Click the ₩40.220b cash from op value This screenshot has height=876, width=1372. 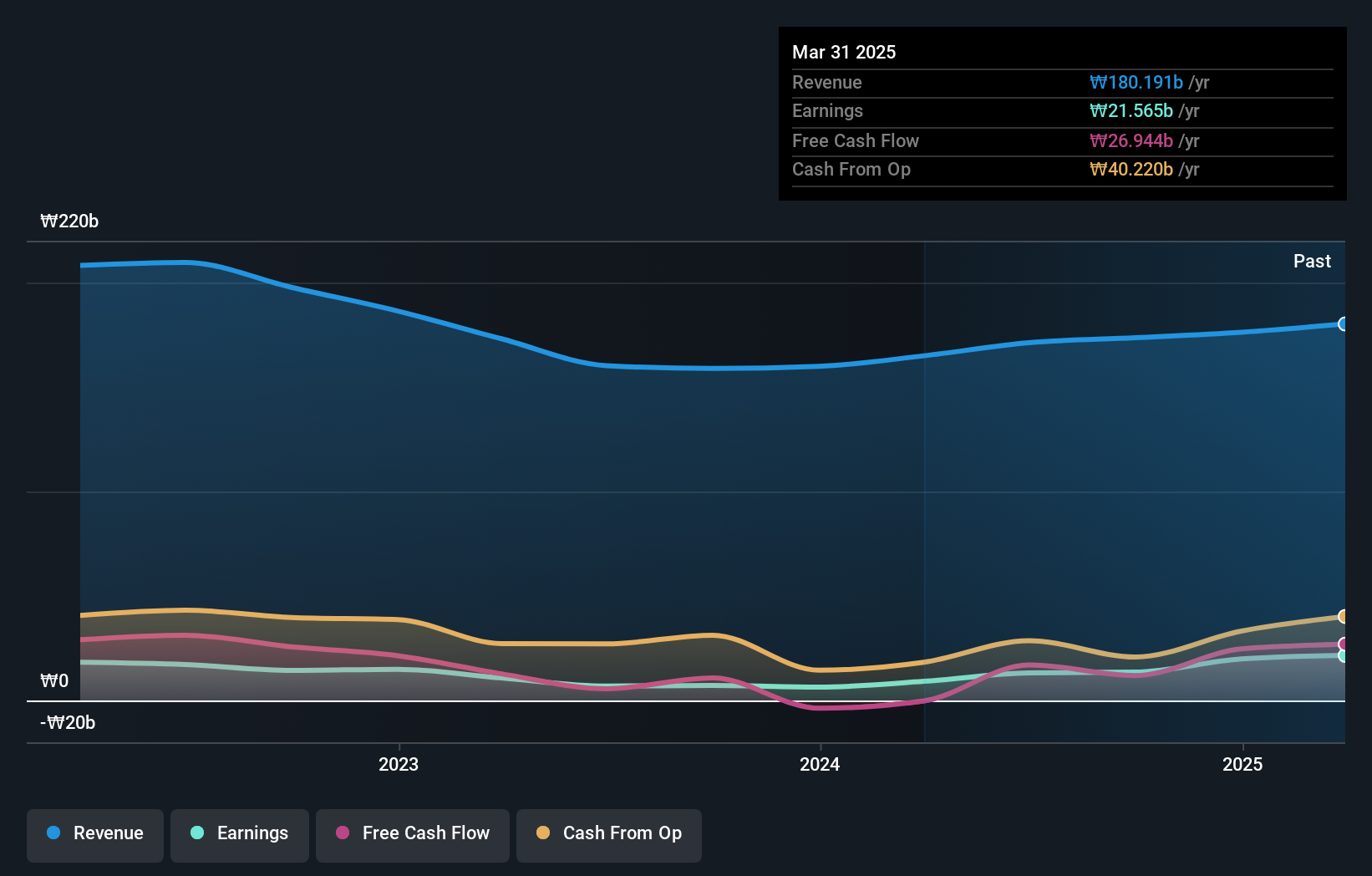[1131, 170]
